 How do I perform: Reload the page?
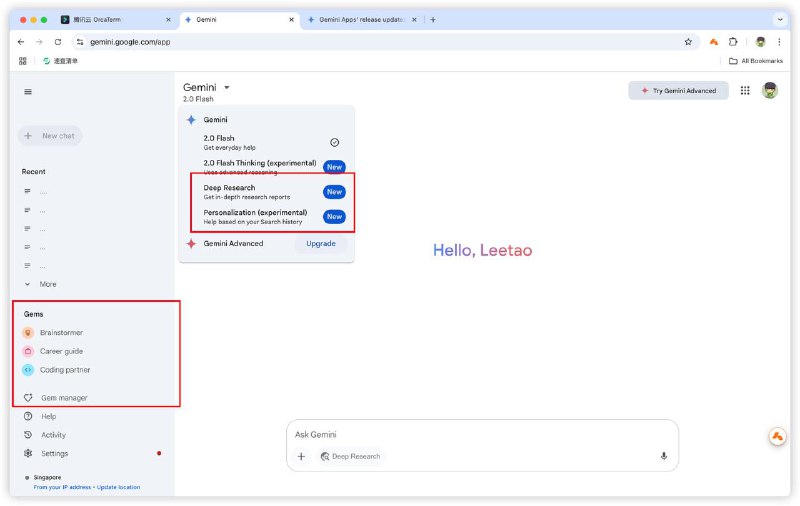point(58,42)
